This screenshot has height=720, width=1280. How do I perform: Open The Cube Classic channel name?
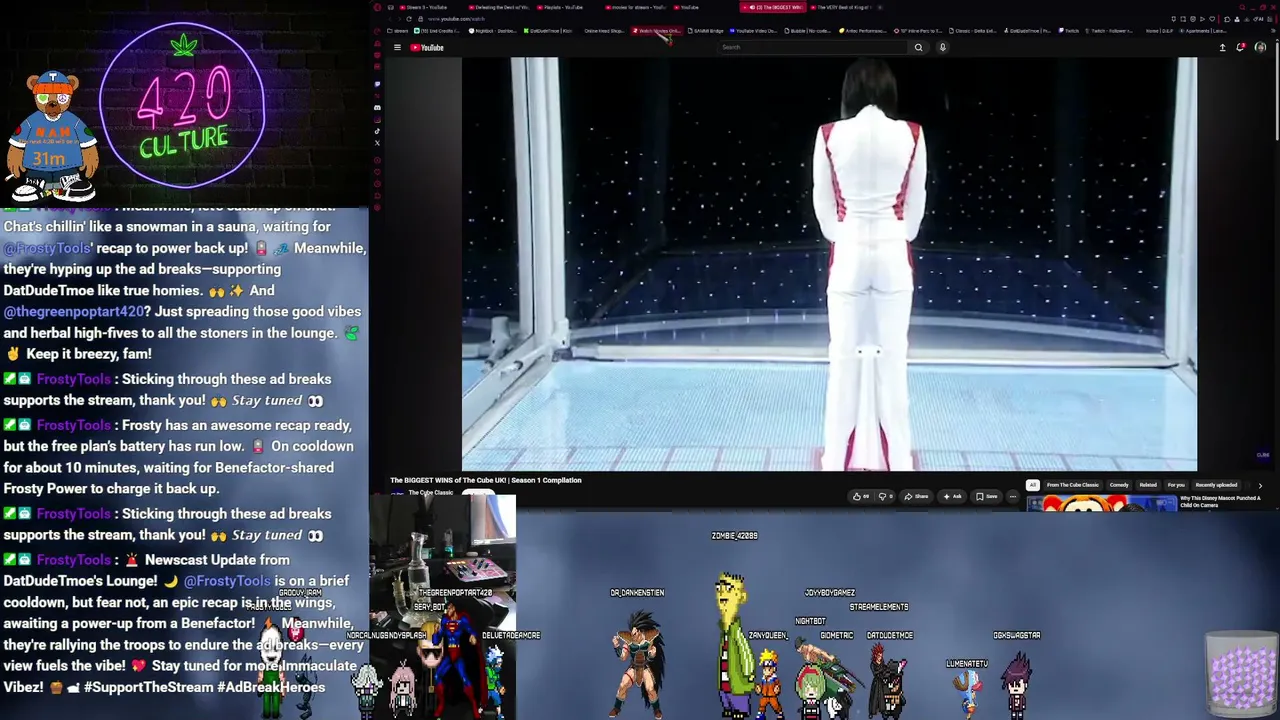[431, 493]
